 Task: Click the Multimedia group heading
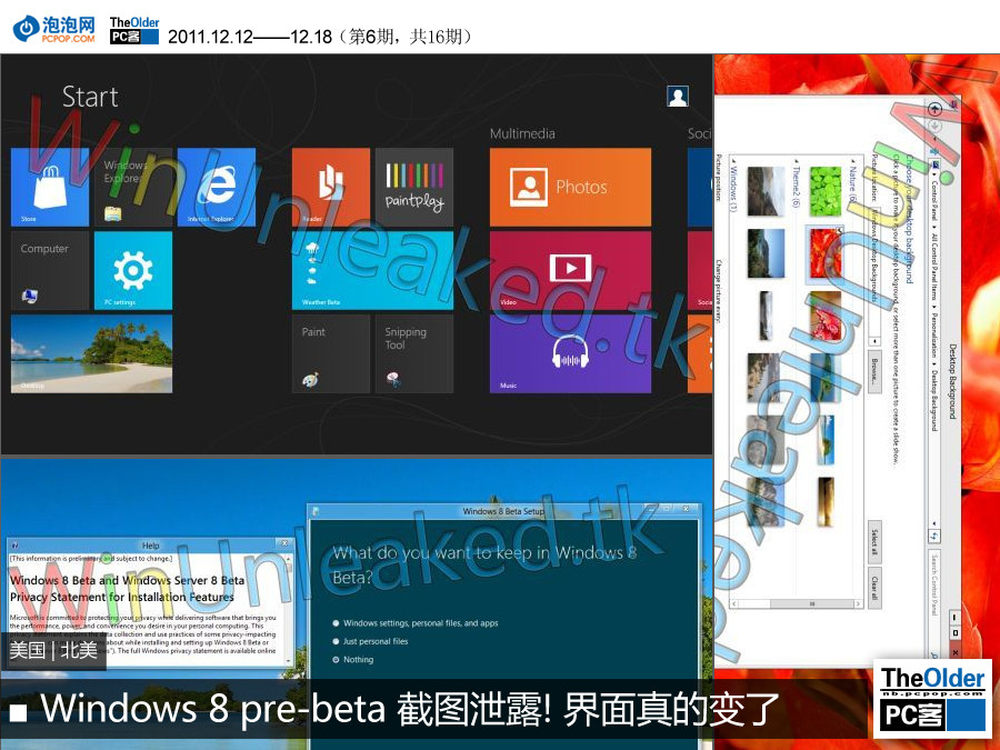pos(522,133)
